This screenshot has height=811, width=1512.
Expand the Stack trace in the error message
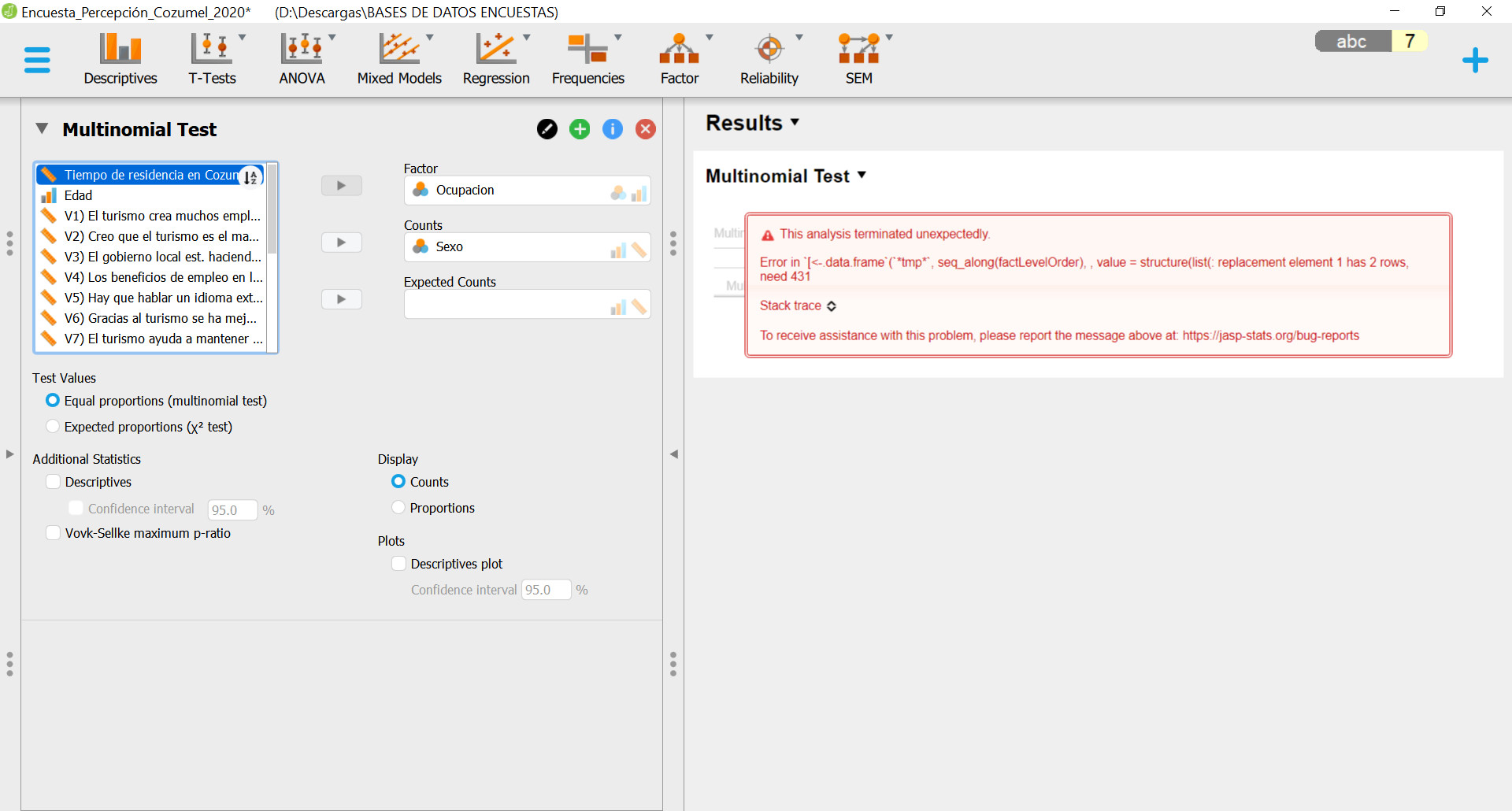[832, 306]
